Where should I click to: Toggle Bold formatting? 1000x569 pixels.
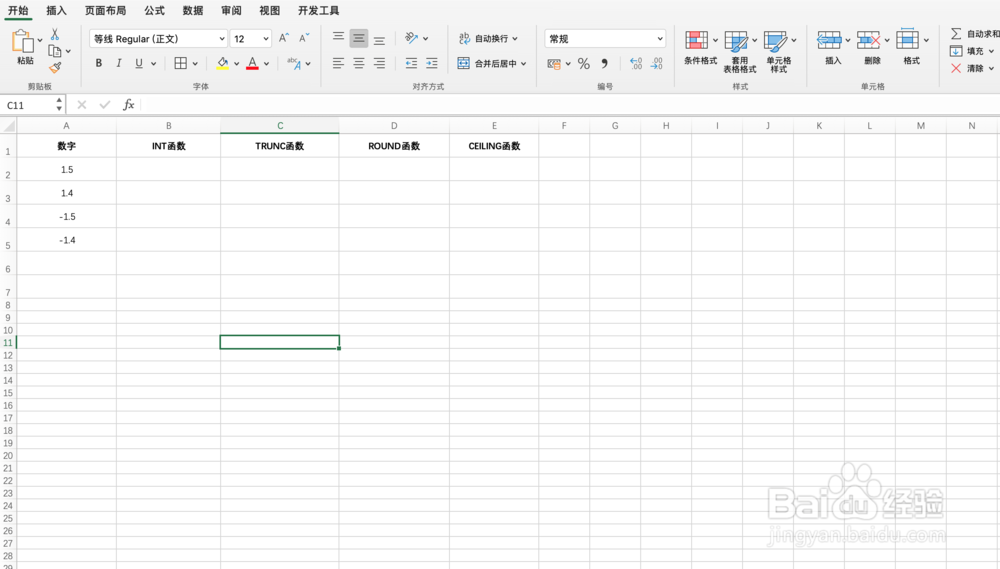pyautogui.click(x=99, y=63)
